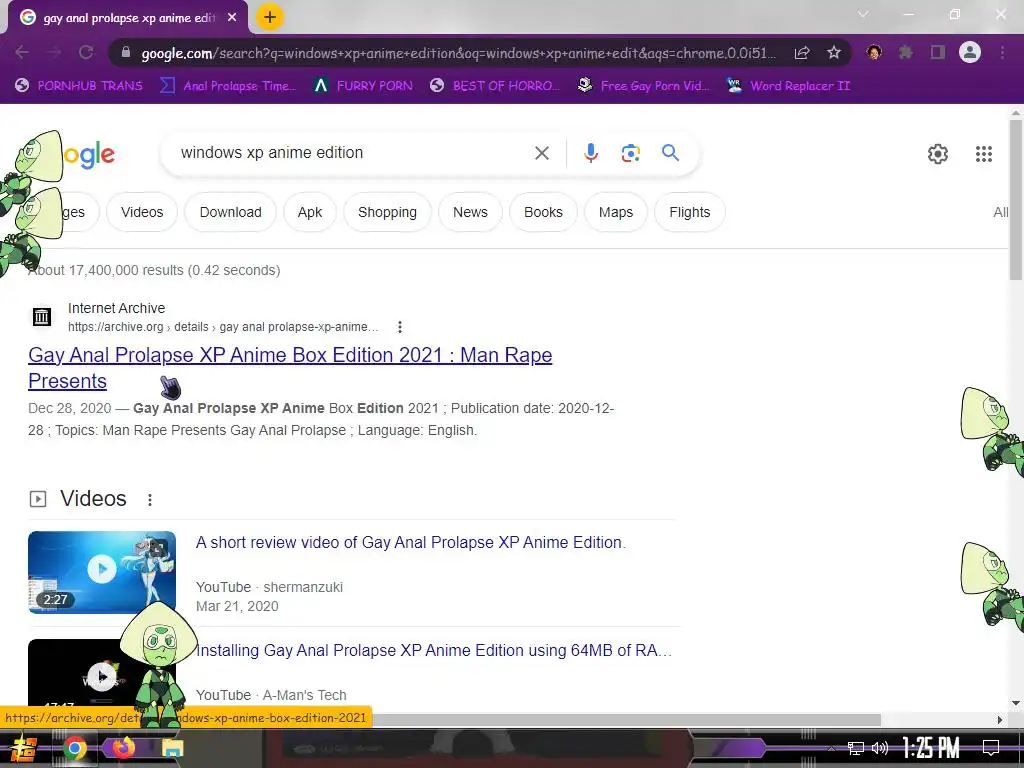This screenshot has height=768, width=1024.
Task: Open the Extensions puzzle-piece menu
Action: (x=906, y=53)
